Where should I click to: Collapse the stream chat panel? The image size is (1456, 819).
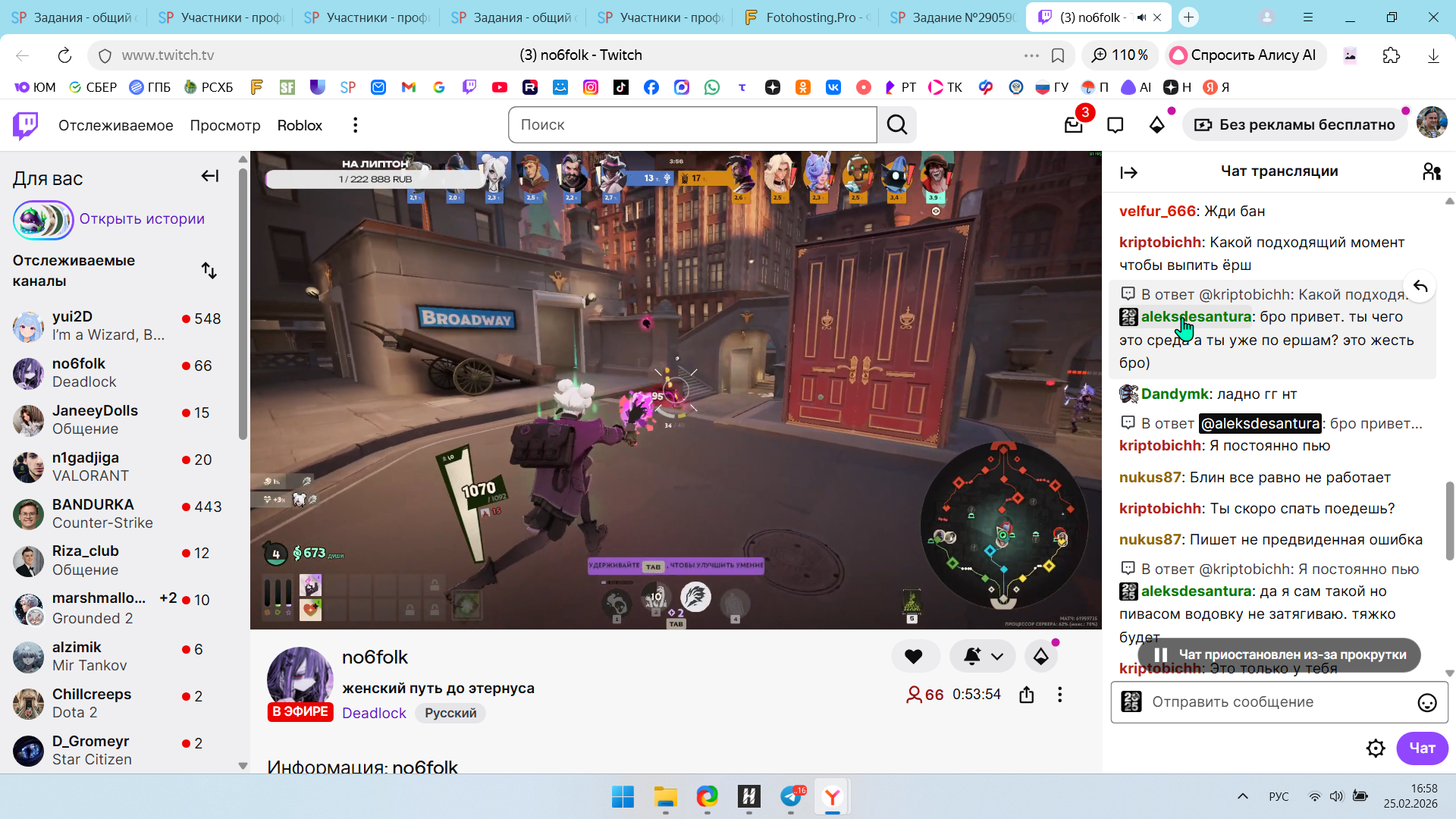click(x=1129, y=173)
